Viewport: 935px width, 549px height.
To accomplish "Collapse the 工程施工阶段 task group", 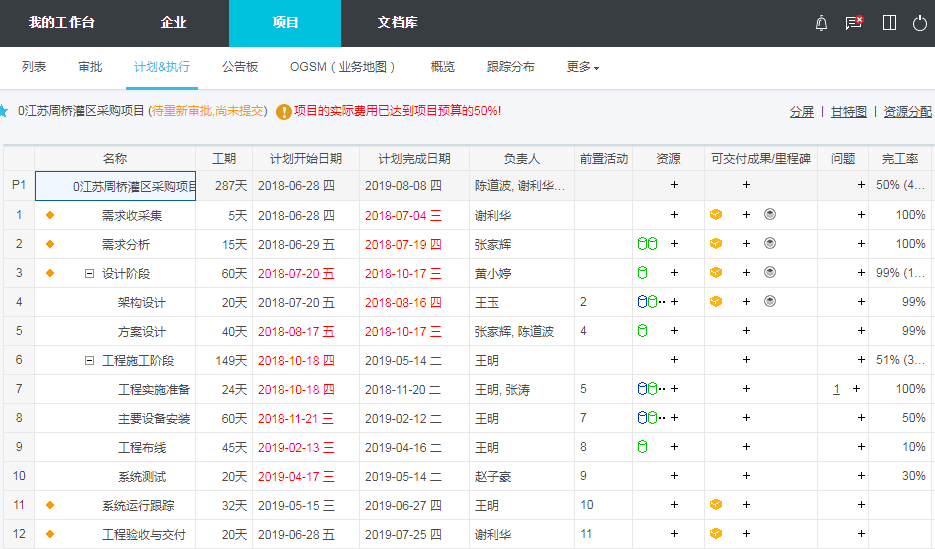I will click(x=89, y=360).
